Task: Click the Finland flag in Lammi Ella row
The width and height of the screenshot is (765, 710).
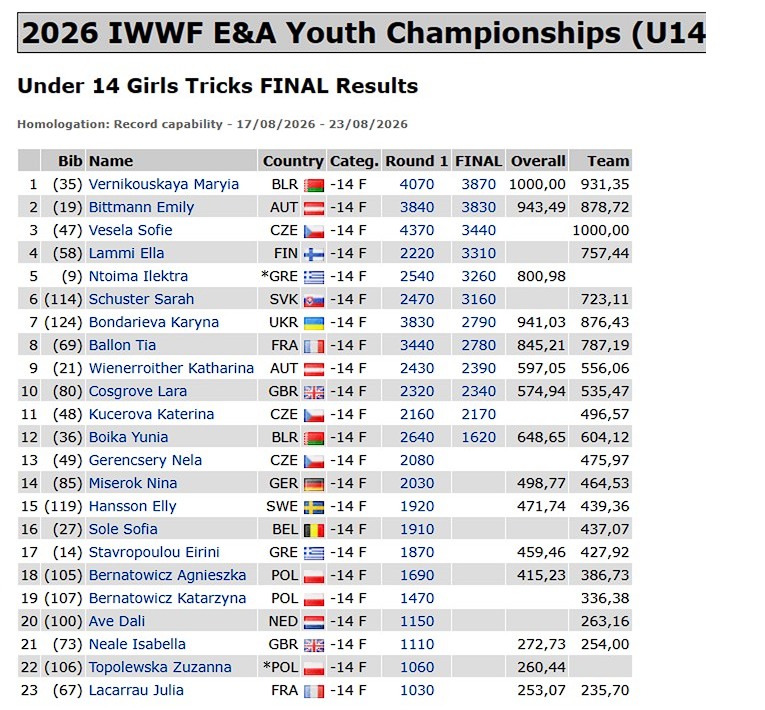Action: [x=314, y=254]
